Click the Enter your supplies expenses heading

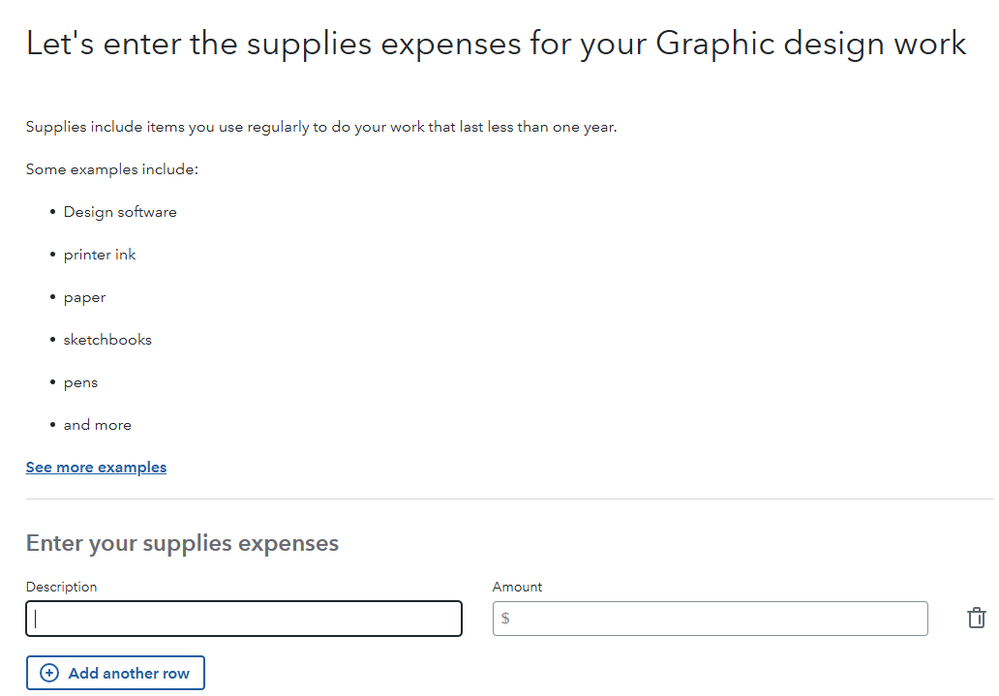pos(182,543)
